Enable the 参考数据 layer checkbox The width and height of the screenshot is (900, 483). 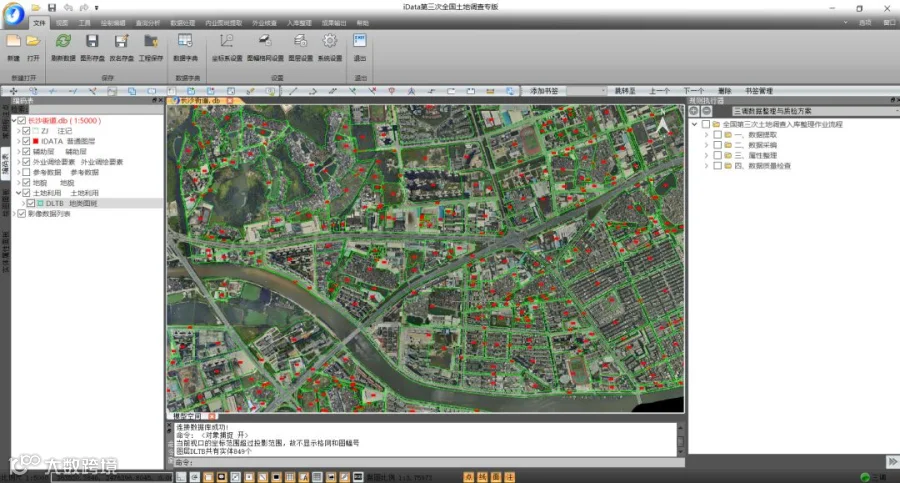click(x=26, y=172)
